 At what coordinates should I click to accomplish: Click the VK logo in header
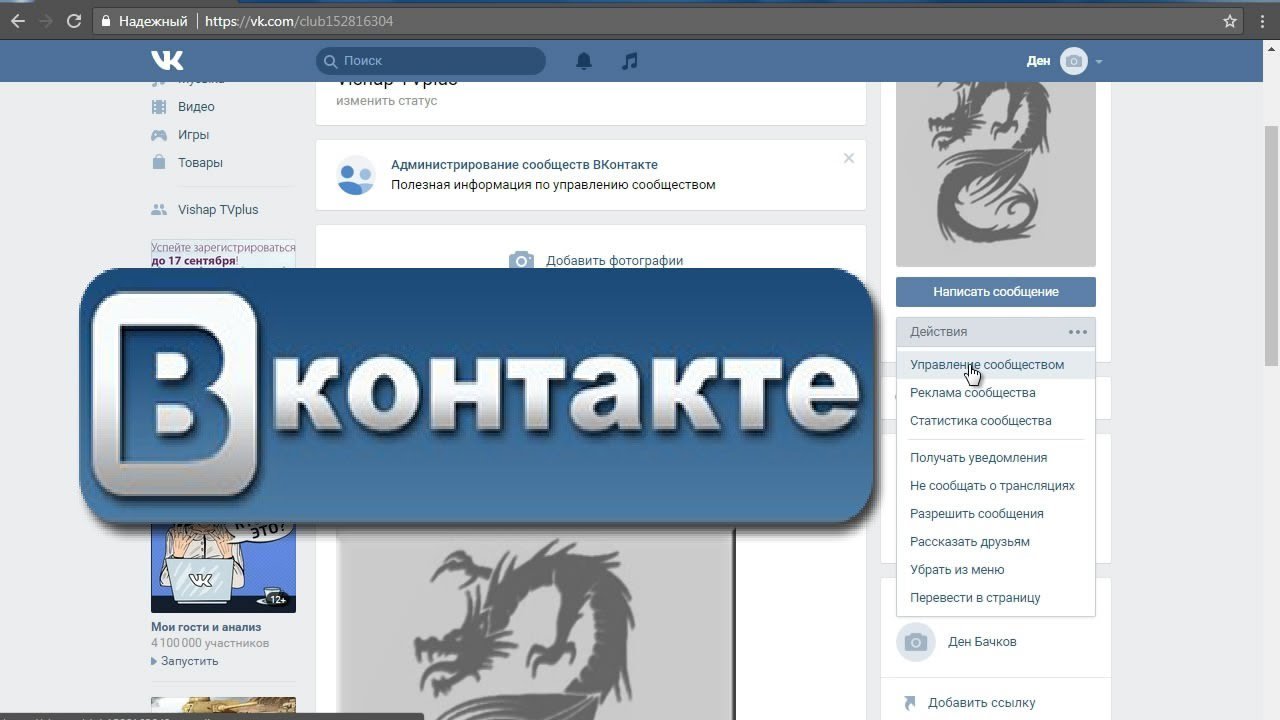point(167,61)
